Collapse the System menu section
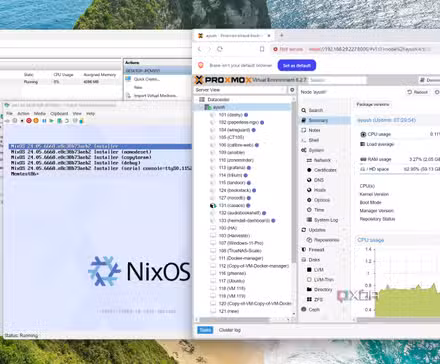This screenshot has height=364, width=440. [344, 150]
